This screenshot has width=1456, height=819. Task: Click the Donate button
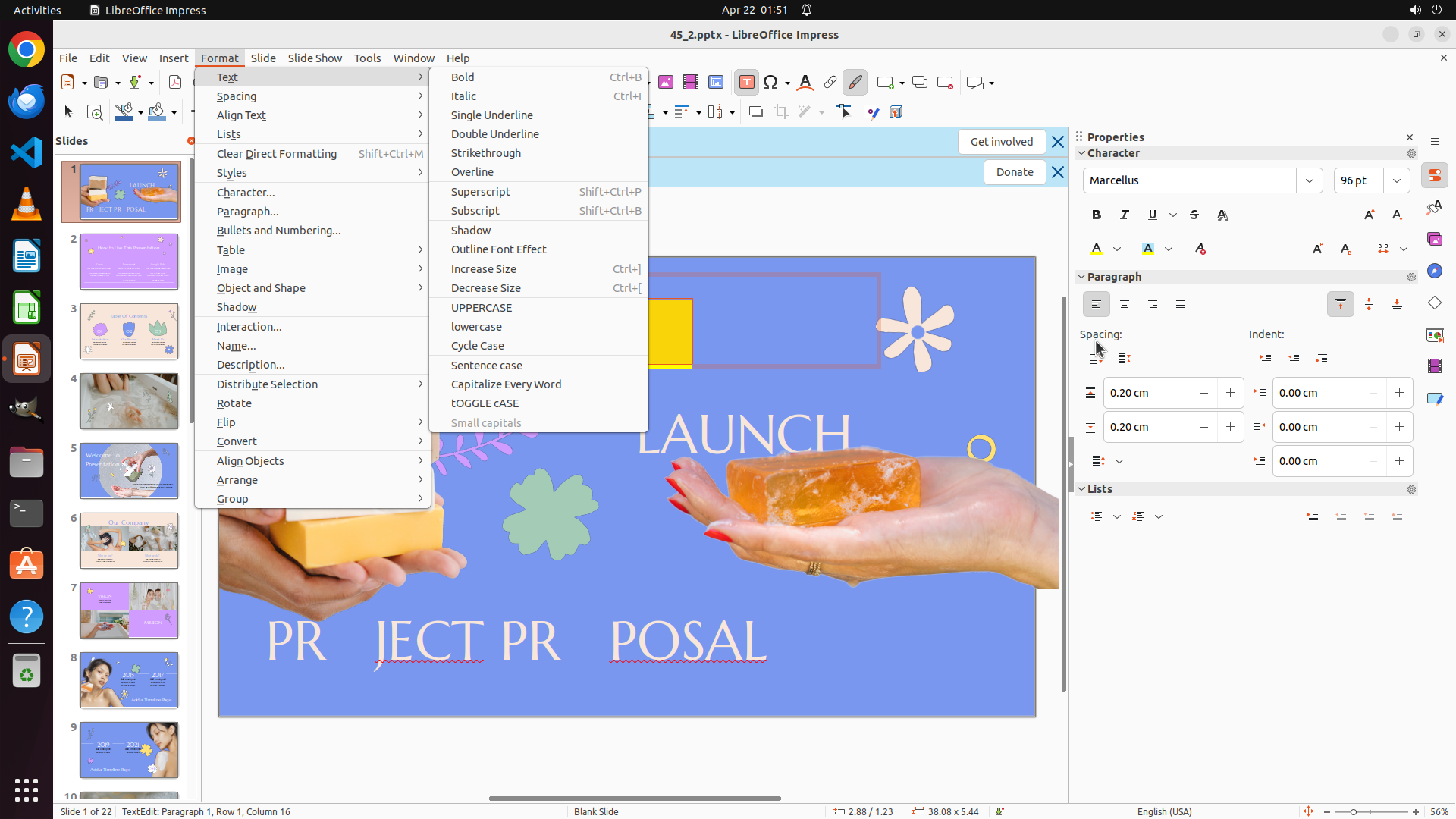tap(1015, 172)
